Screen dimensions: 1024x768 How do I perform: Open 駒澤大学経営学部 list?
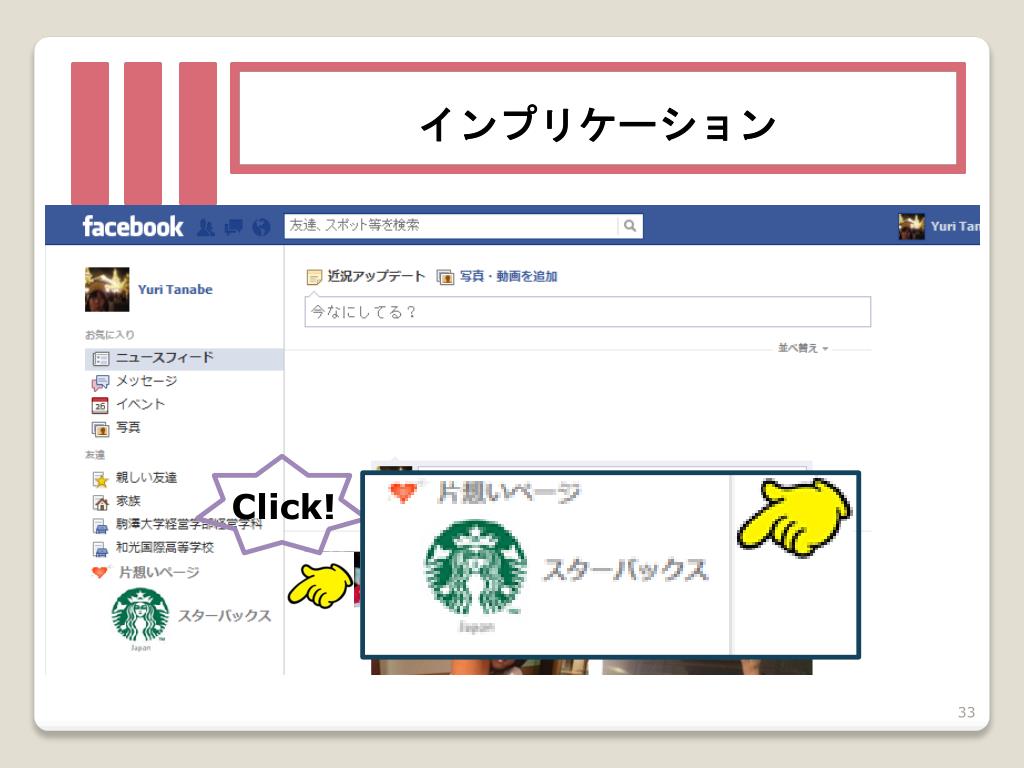pyautogui.click(x=189, y=524)
